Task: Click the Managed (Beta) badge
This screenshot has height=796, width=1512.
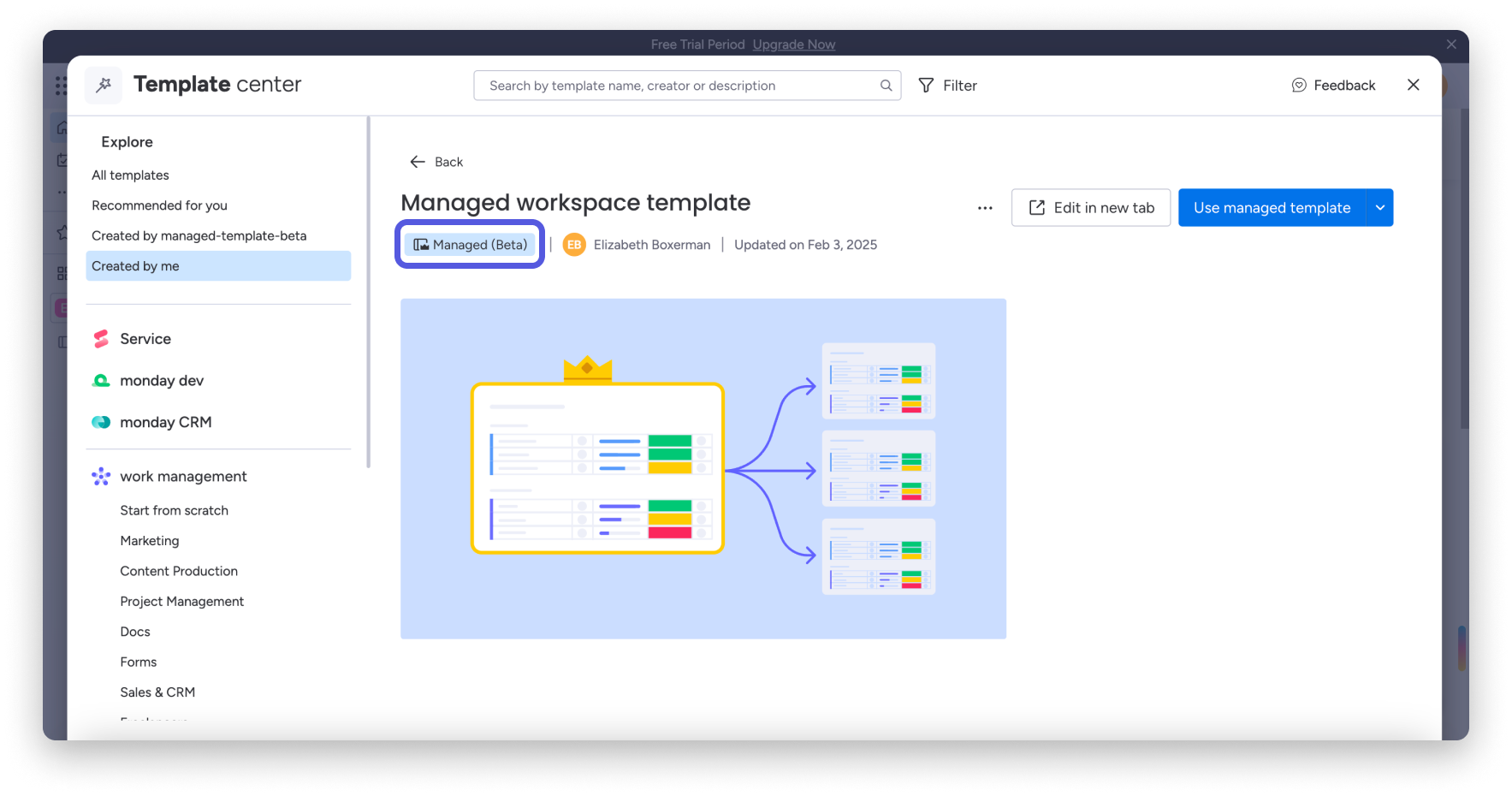Action: (x=470, y=245)
